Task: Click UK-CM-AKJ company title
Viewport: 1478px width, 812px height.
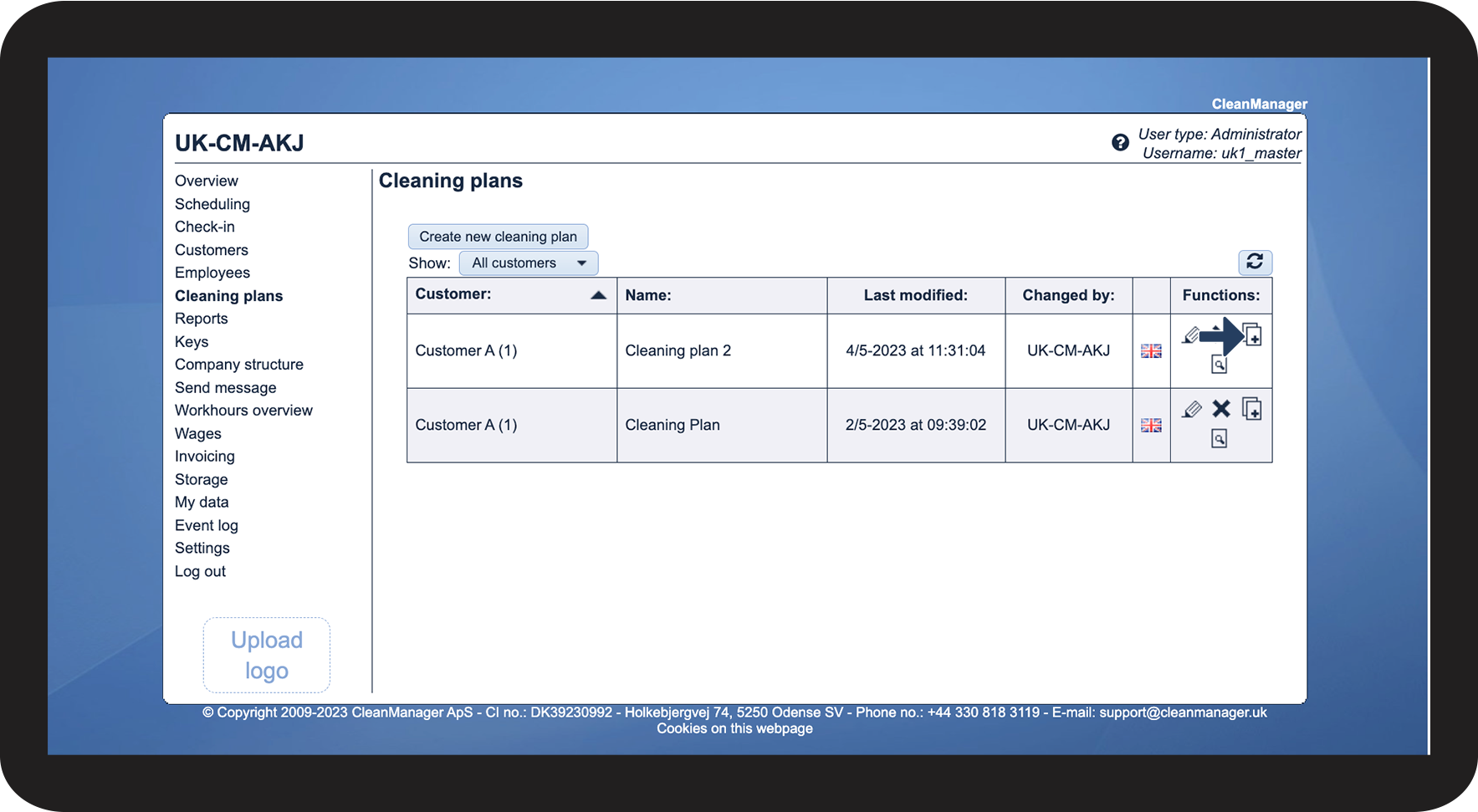Action: tap(239, 143)
